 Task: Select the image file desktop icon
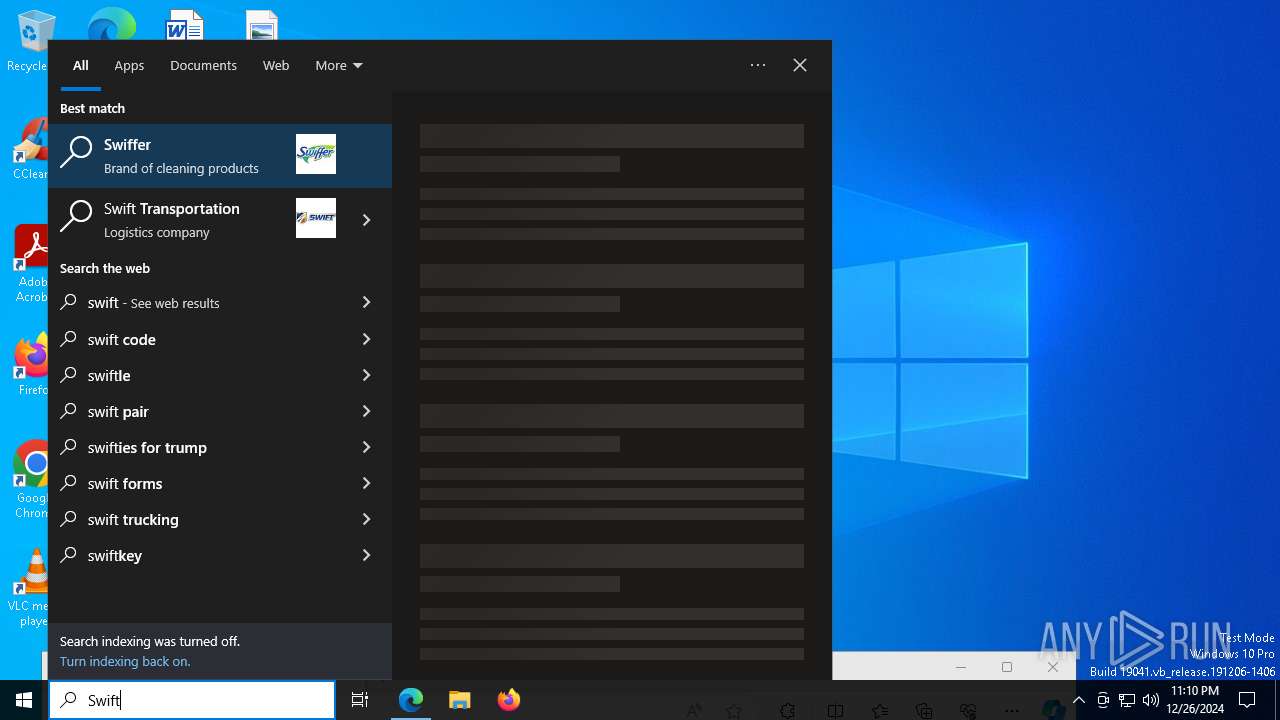tap(262, 24)
